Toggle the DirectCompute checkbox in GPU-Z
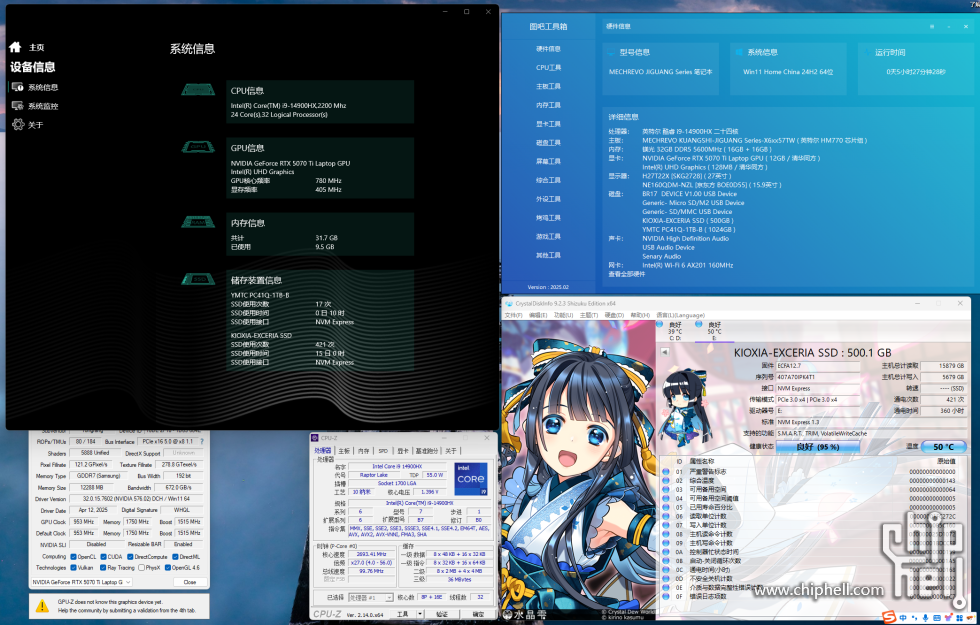980x625 pixels. pyautogui.click(x=130, y=556)
